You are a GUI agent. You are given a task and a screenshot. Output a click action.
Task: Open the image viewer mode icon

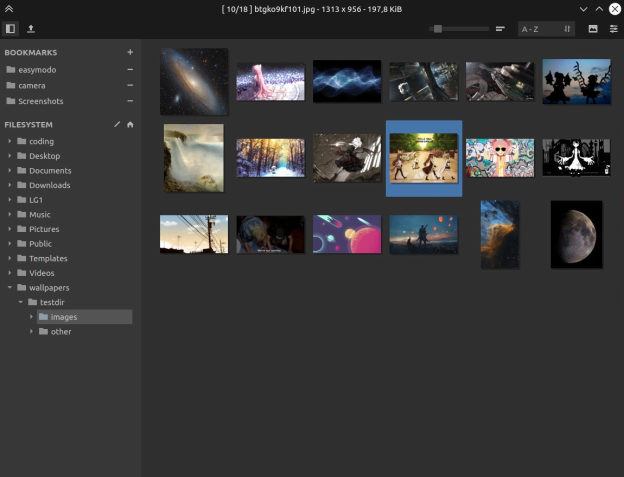pyautogui.click(x=593, y=29)
